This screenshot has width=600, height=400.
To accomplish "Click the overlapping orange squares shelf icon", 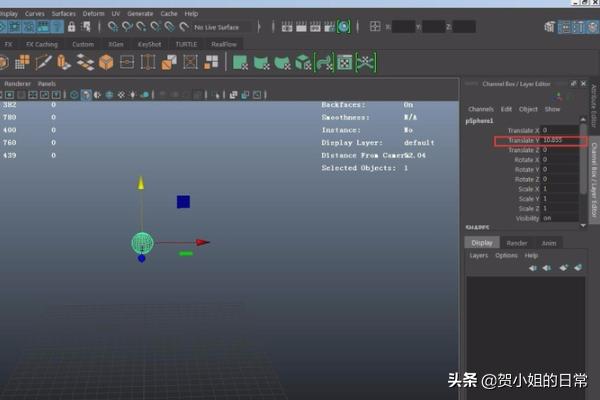I will coord(169,62).
